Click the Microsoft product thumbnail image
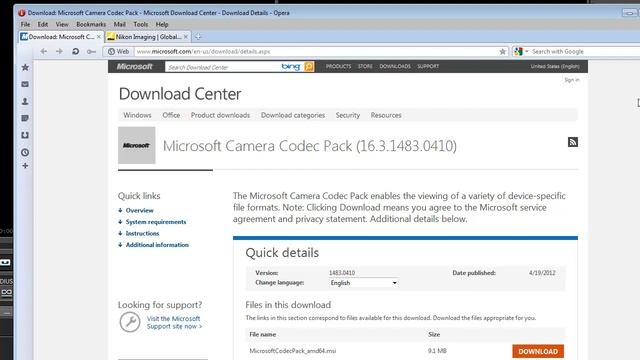640x360 pixels. coord(137,145)
